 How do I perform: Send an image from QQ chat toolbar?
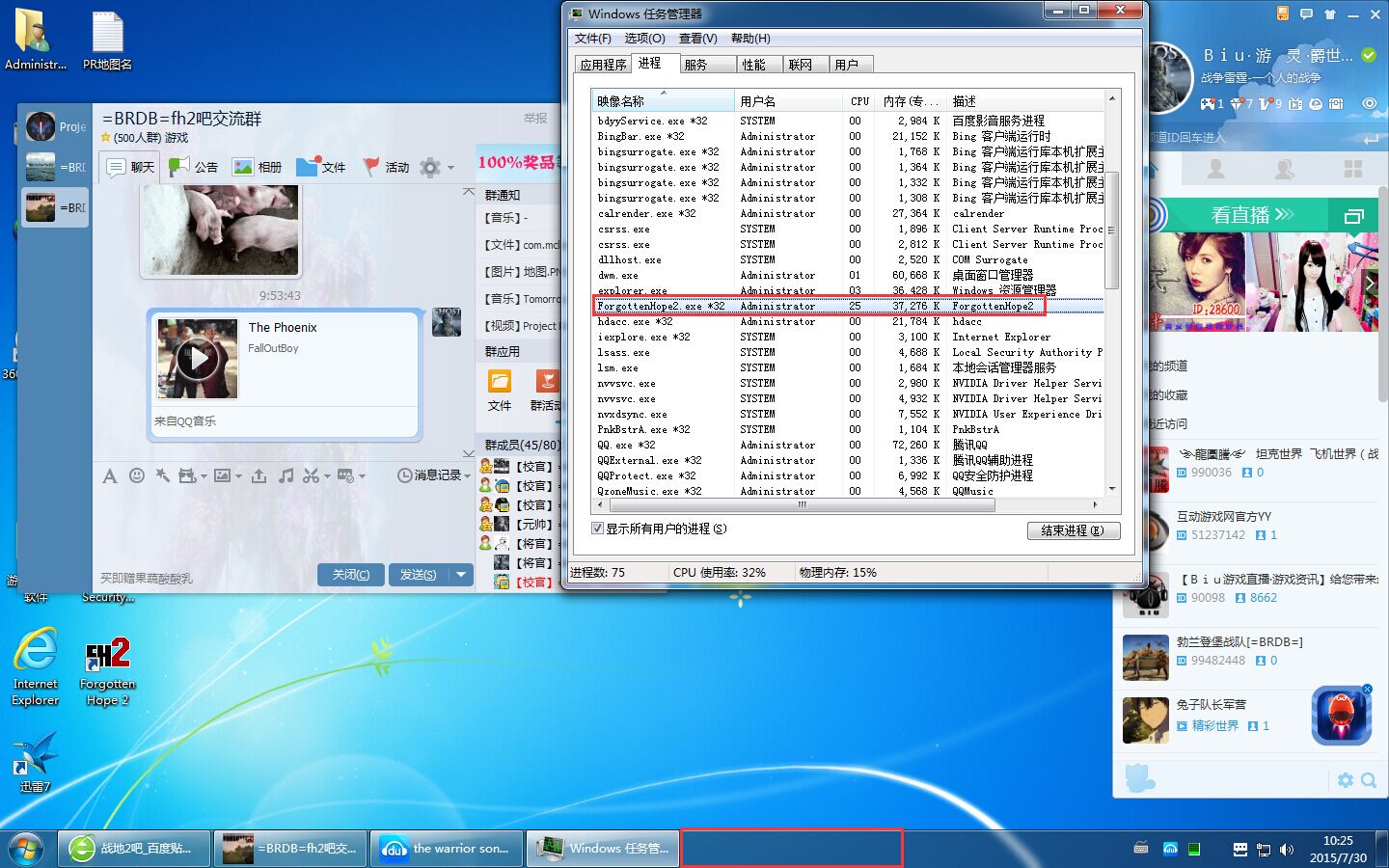click(222, 475)
